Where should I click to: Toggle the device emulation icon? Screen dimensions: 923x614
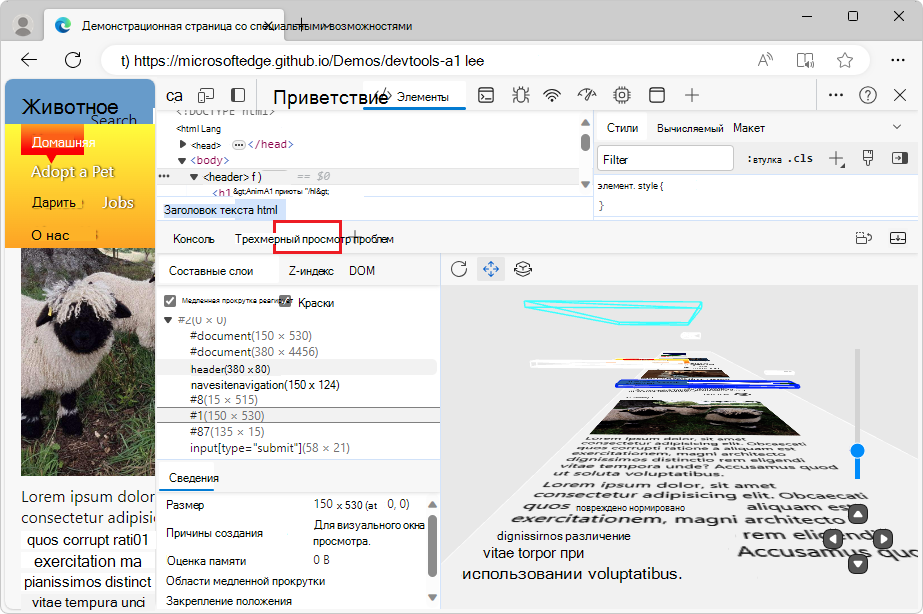tap(205, 95)
